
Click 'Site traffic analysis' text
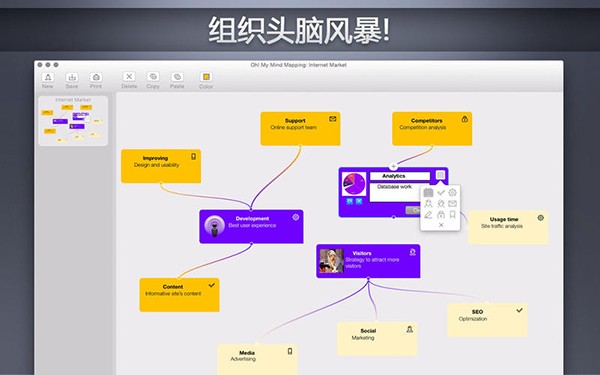point(502,226)
